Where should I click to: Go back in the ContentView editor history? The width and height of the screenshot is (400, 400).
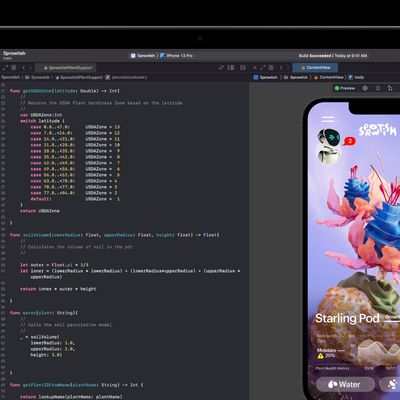[281, 68]
